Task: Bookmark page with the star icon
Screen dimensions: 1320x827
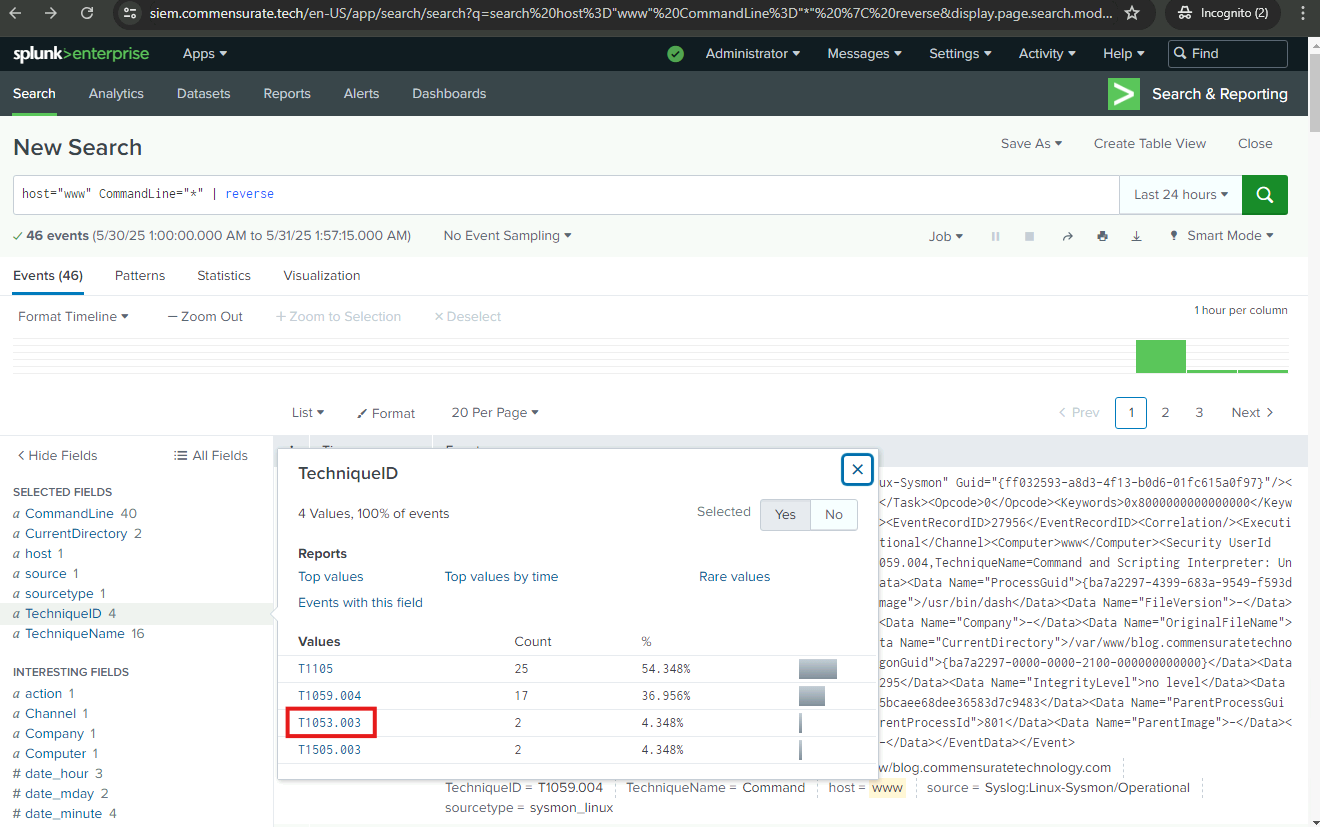Action: point(1132,13)
